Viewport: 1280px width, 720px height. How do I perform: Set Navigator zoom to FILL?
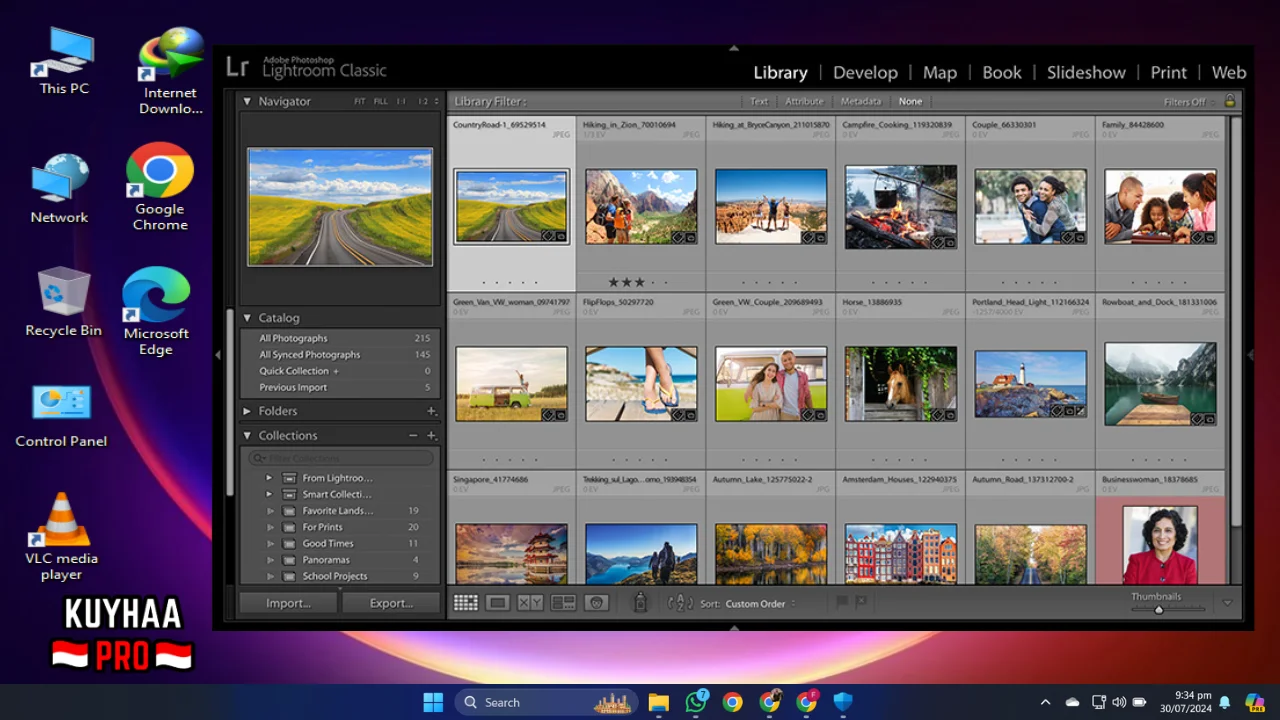coord(381,102)
